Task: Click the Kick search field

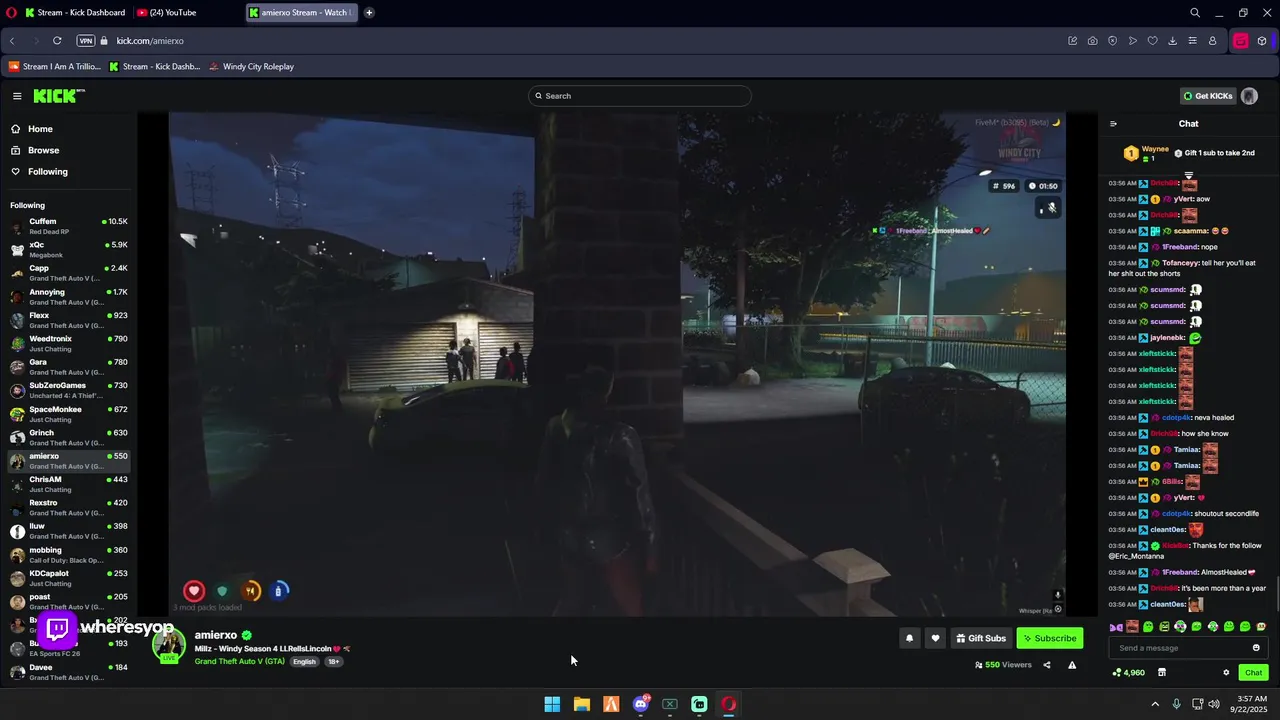Action: pyautogui.click(x=640, y=96)
